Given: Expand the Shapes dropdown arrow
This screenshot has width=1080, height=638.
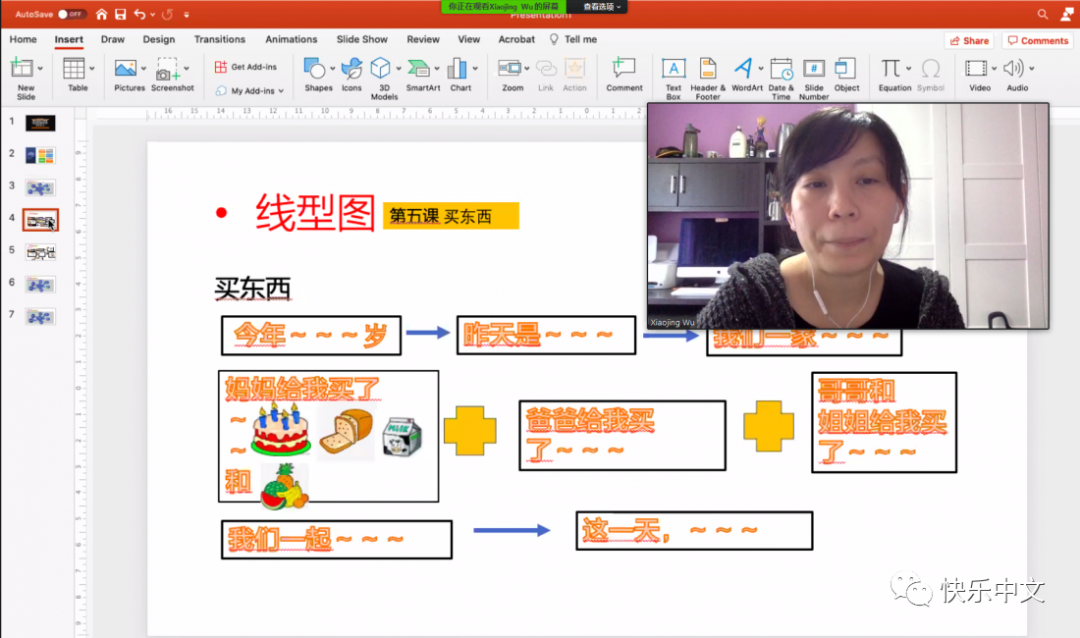Looking at the screenshot, I should (x=334, y=69).
